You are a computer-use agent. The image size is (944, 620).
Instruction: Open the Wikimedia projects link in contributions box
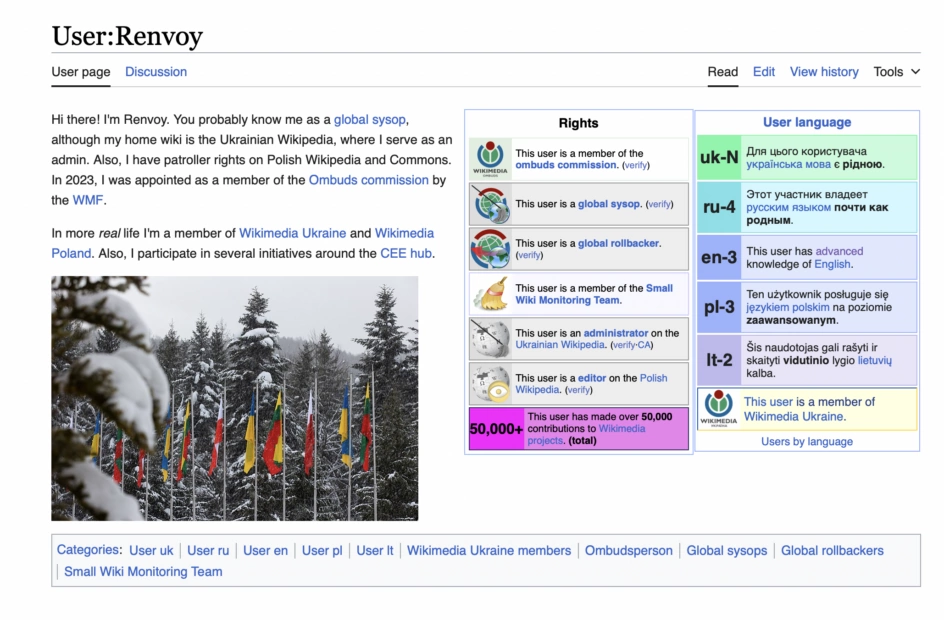tap(586, 435)
